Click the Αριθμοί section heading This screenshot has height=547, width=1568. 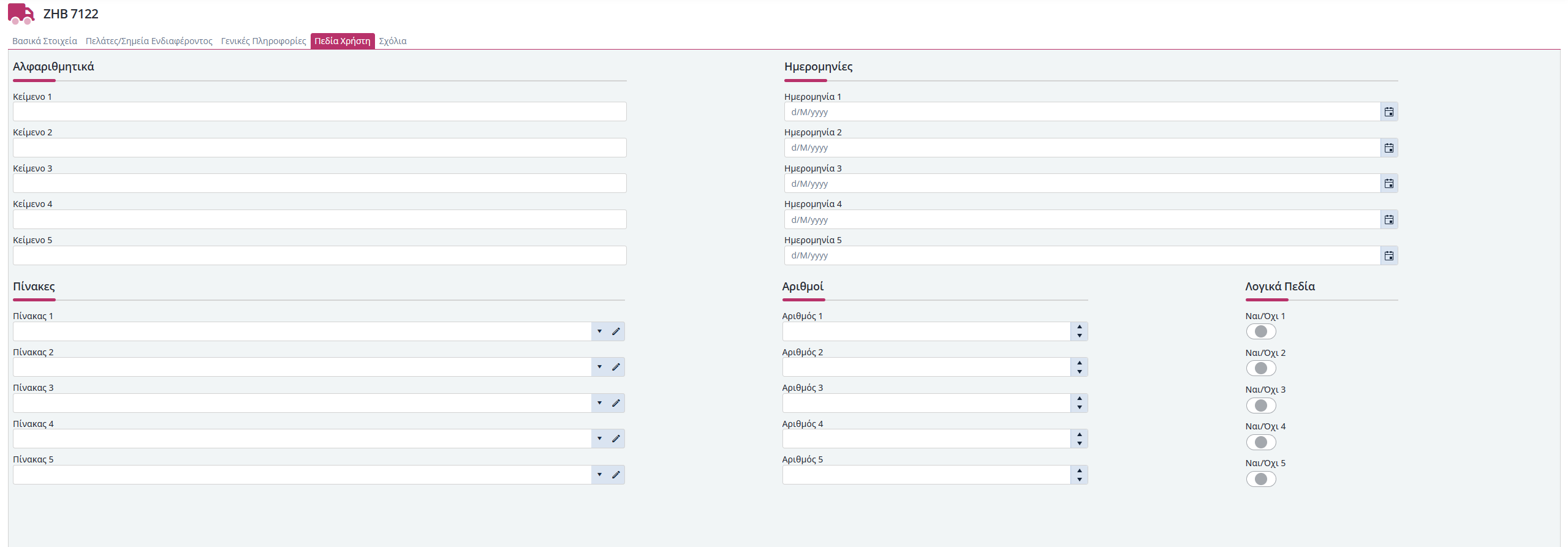click(x=803, y=287)
